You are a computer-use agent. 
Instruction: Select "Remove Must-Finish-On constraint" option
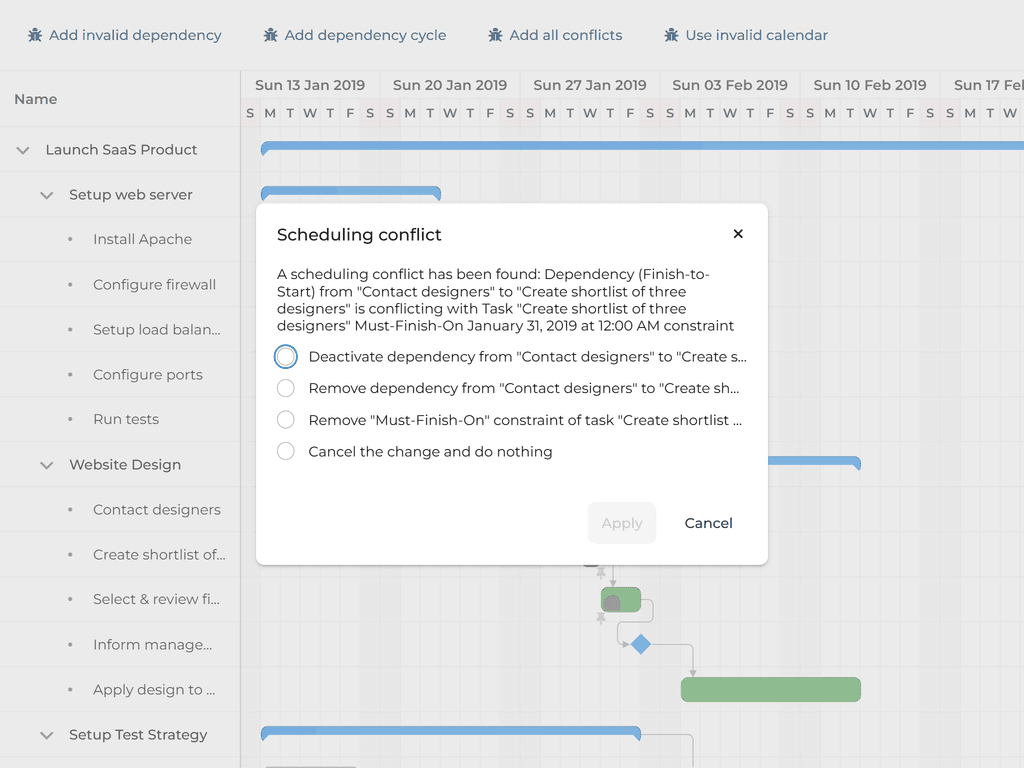coord(285,420)
